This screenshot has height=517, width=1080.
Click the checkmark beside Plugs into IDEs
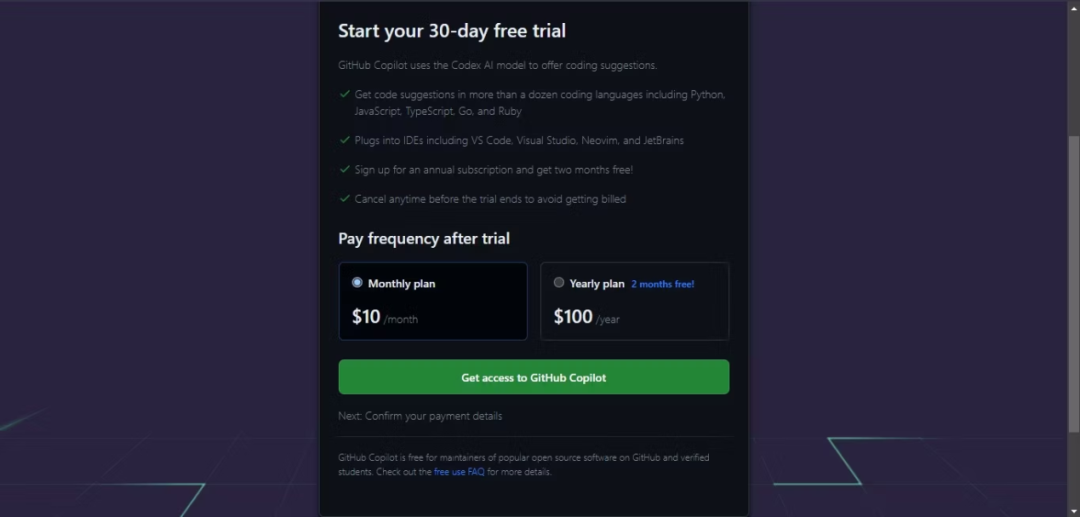point(344,140)
